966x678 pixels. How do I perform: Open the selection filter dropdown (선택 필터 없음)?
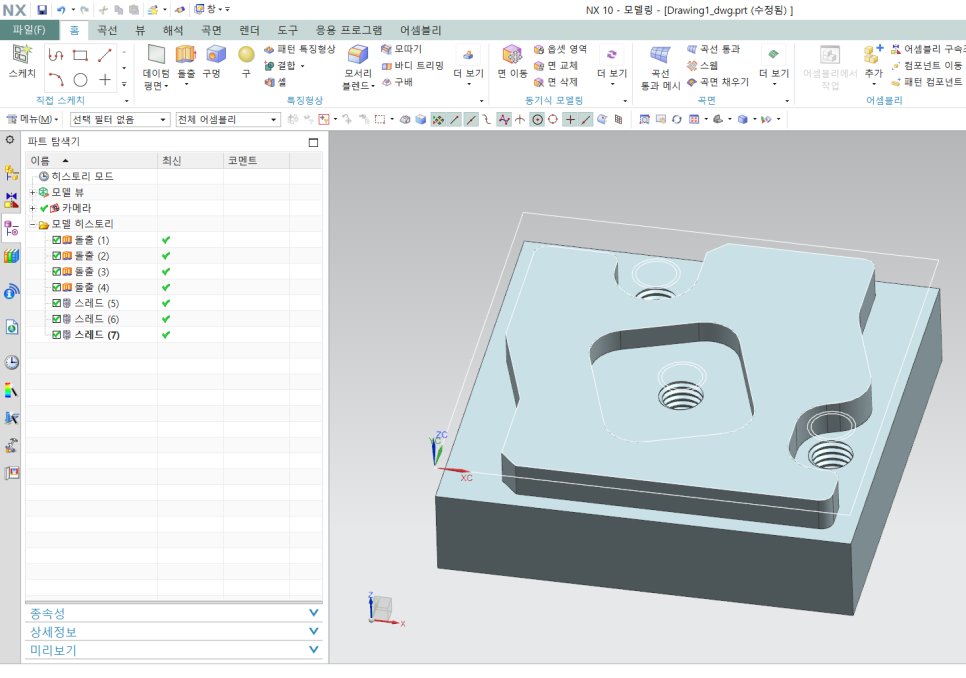(x=120, y=119)
